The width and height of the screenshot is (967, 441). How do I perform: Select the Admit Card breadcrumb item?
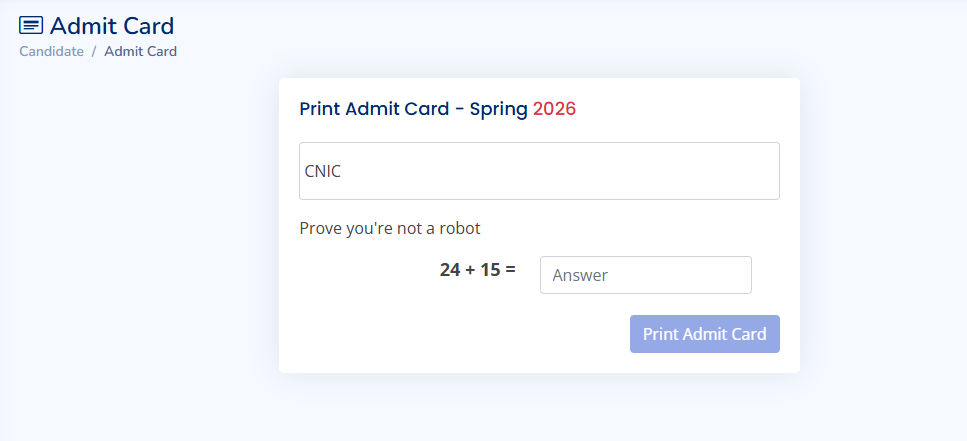pos(140,51)
